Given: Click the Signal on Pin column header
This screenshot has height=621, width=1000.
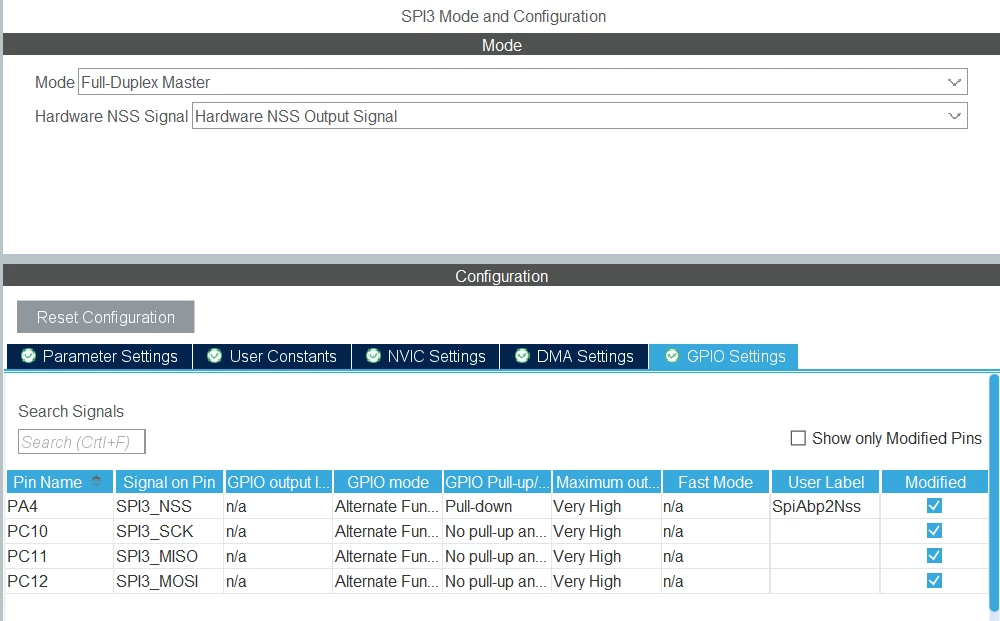Looking at the screenshot, I should 169,482.
